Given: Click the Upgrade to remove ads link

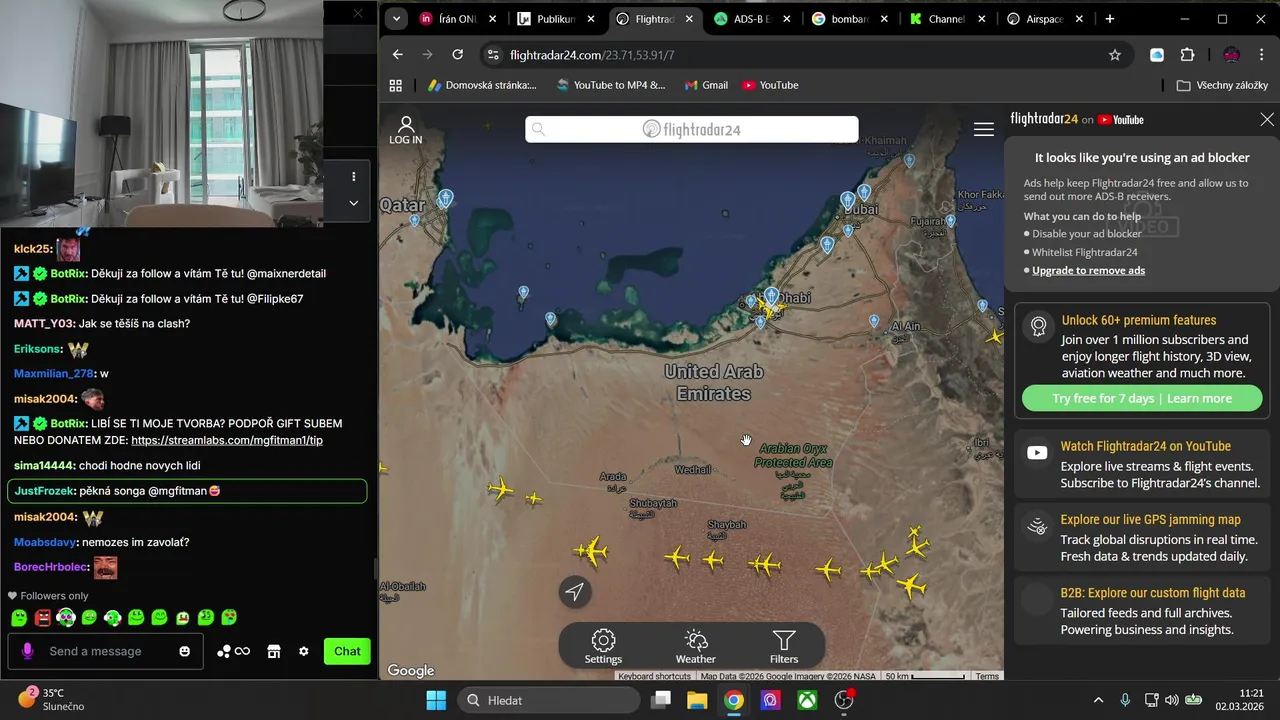Looking at the screenshot, I should (x=1088, y=270).
